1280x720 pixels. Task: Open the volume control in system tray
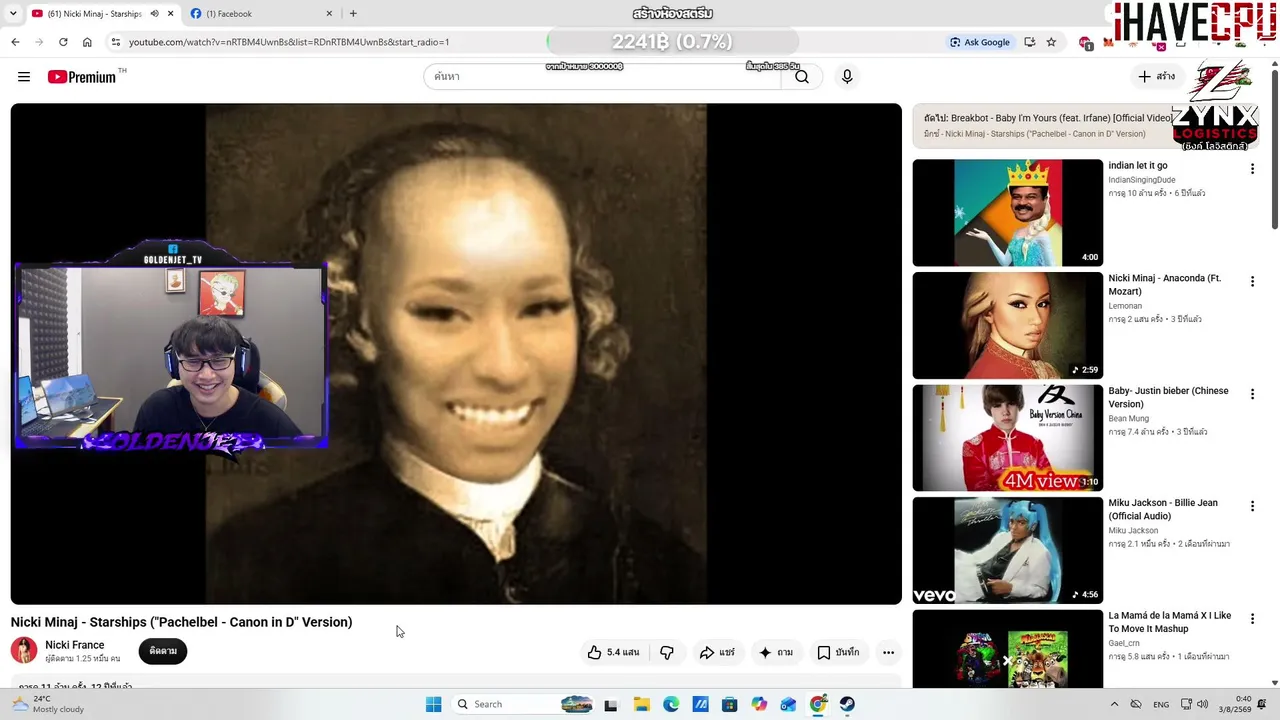[1202, 704]
